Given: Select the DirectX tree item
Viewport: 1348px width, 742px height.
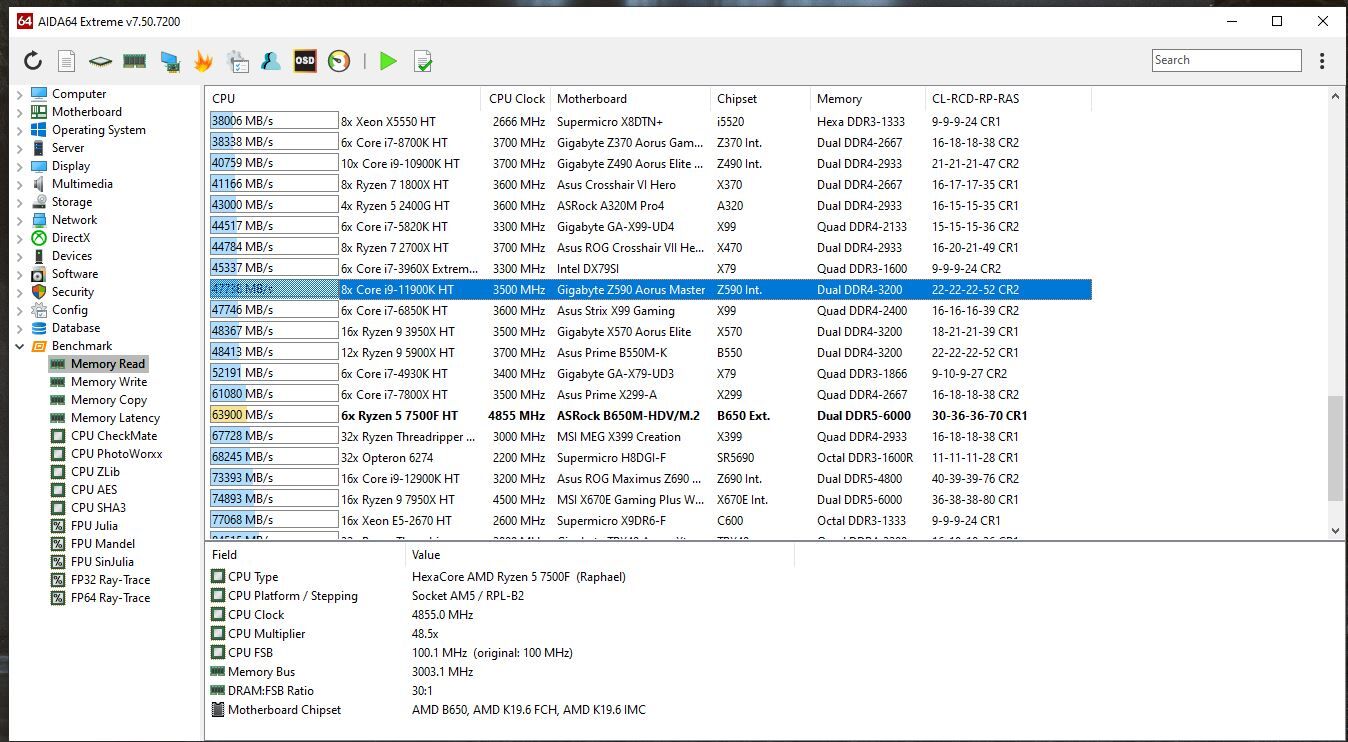Looking at the screenshot, I should [71, 238].
